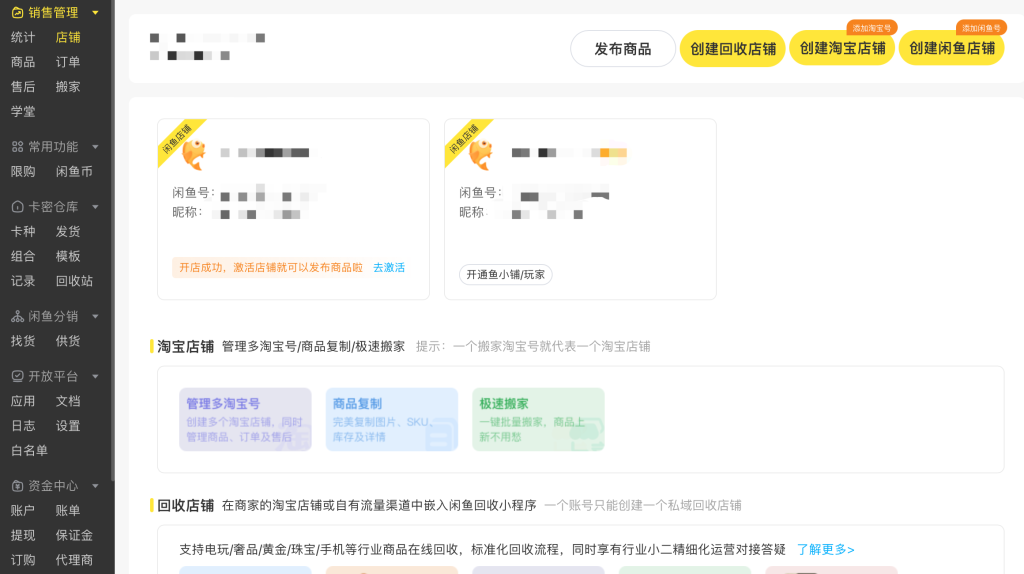Click the 创建回收店铺 button

(x=732, y=49)
